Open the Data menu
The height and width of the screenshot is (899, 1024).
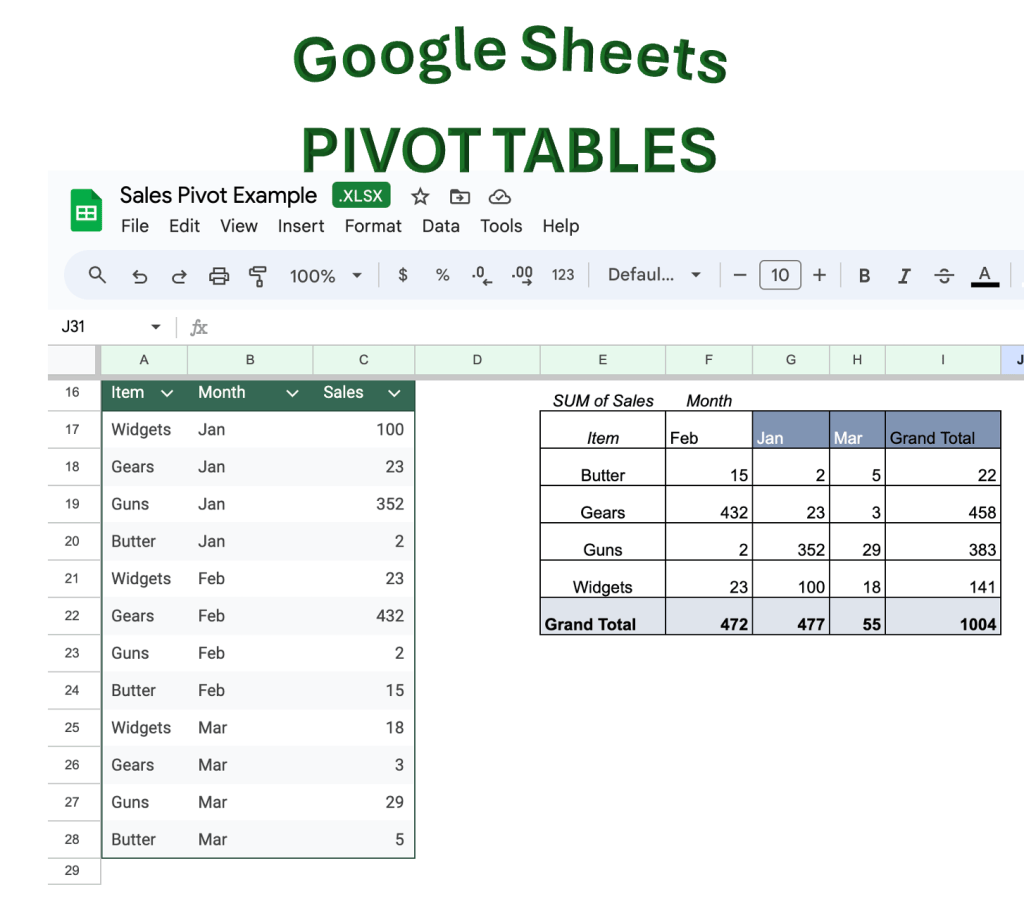[441, 226]
